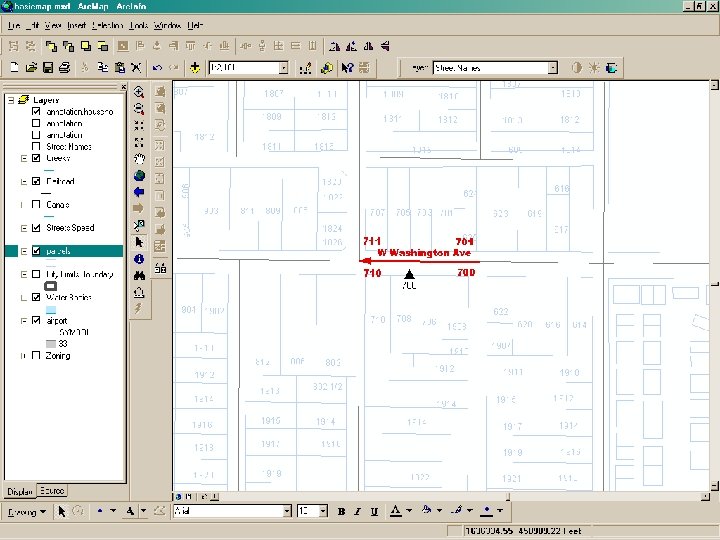
Task: Launch ArcCatalog from toolbar
Action: coord(326,68)
